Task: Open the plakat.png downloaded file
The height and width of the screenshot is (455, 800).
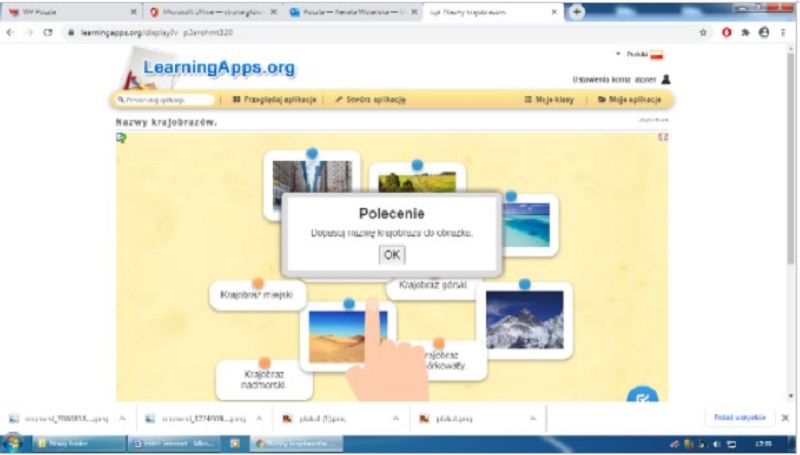Action: [454, 418]
